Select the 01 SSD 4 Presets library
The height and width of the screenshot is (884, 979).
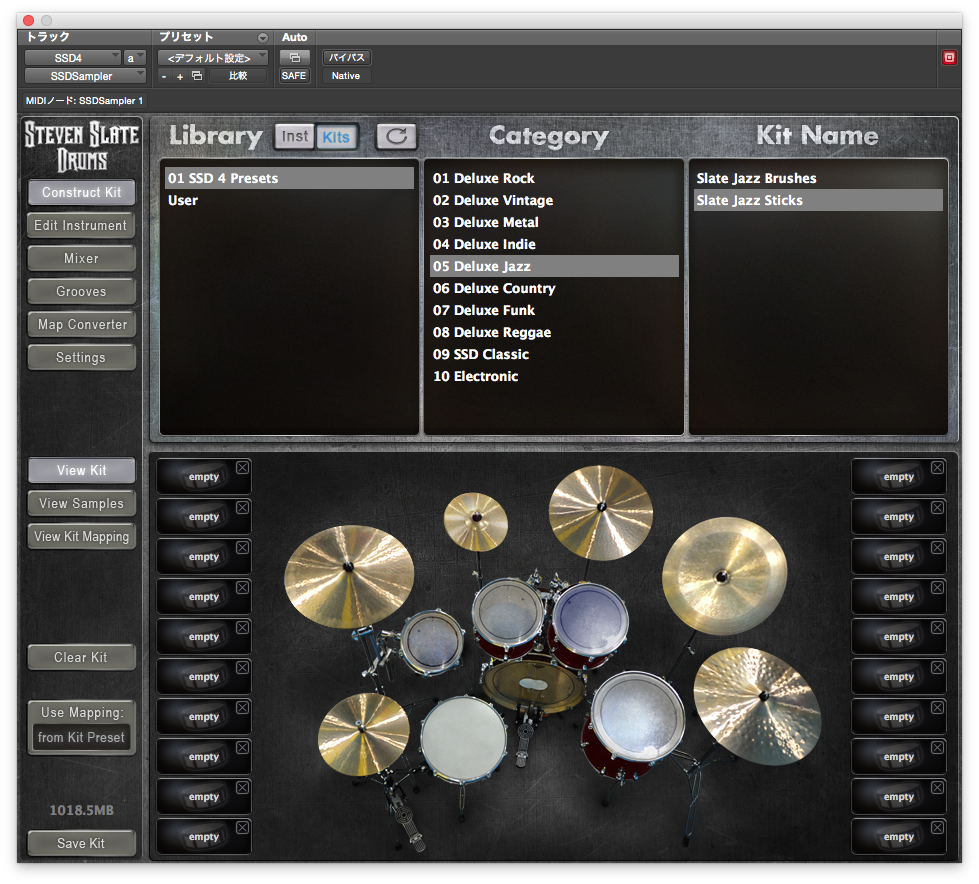click(x=289, y=178)
